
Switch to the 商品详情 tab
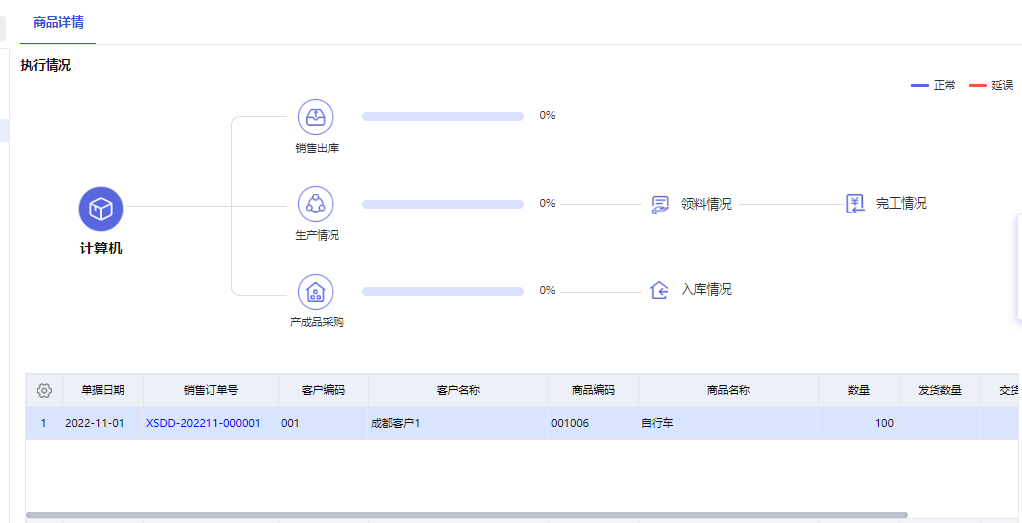pos(58,22)
